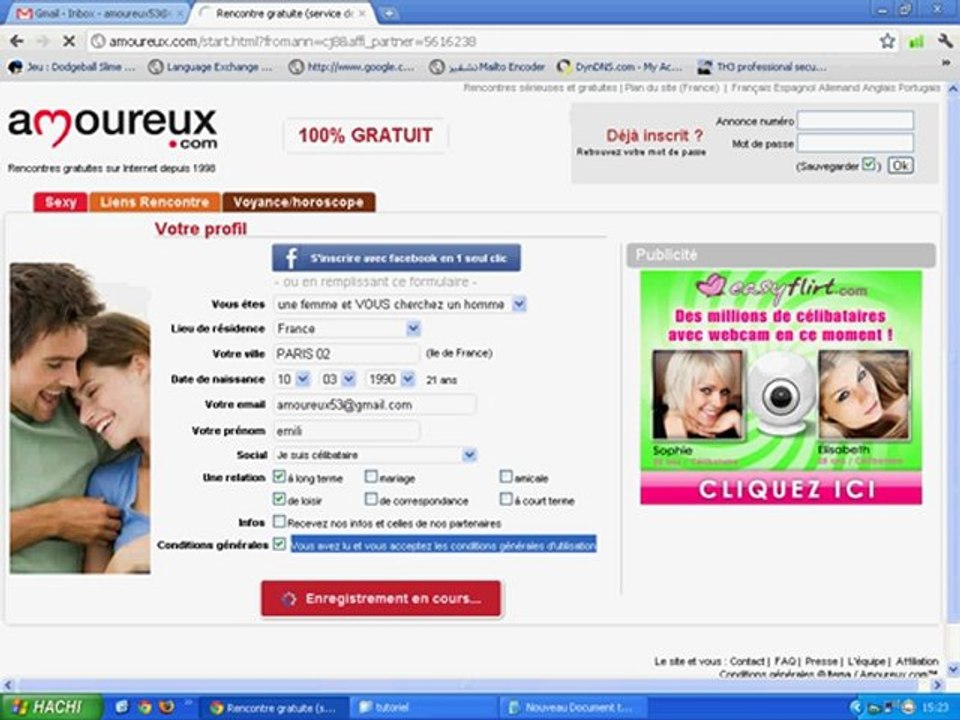Open the wrench settings menu
Image resolution: width=960 pixels, height=720 pixels.
[x=944, y=41]
